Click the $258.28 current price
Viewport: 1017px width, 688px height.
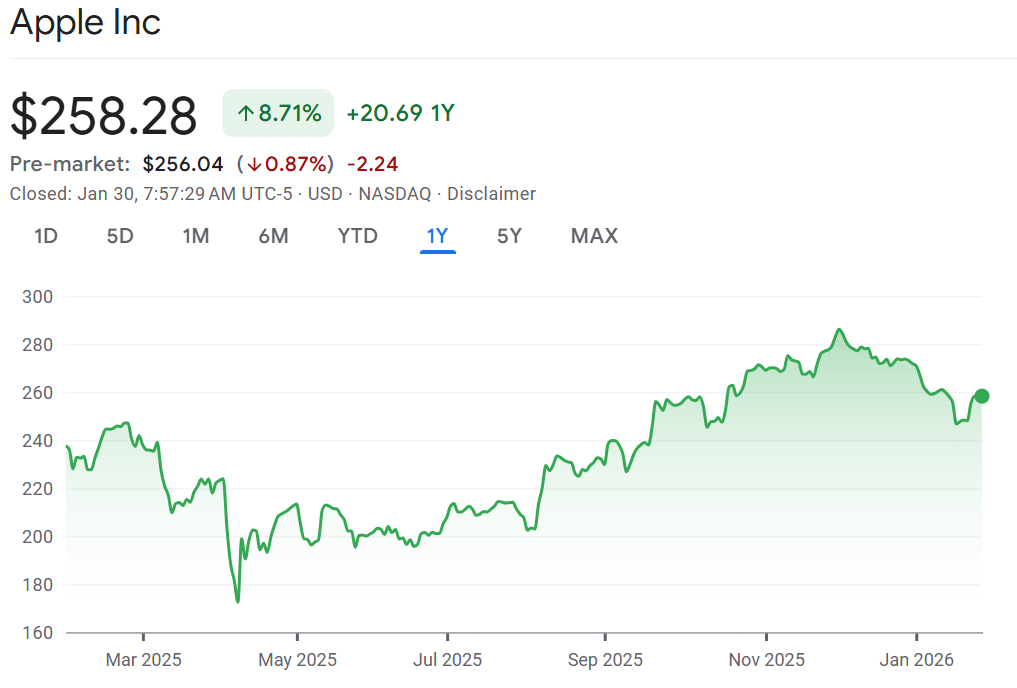coord(104,115)
